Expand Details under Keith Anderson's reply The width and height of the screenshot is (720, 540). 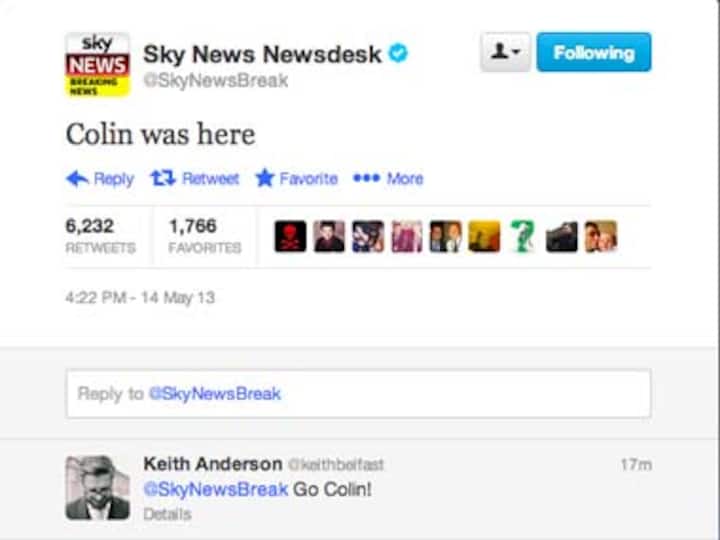[x=167, y=514]
